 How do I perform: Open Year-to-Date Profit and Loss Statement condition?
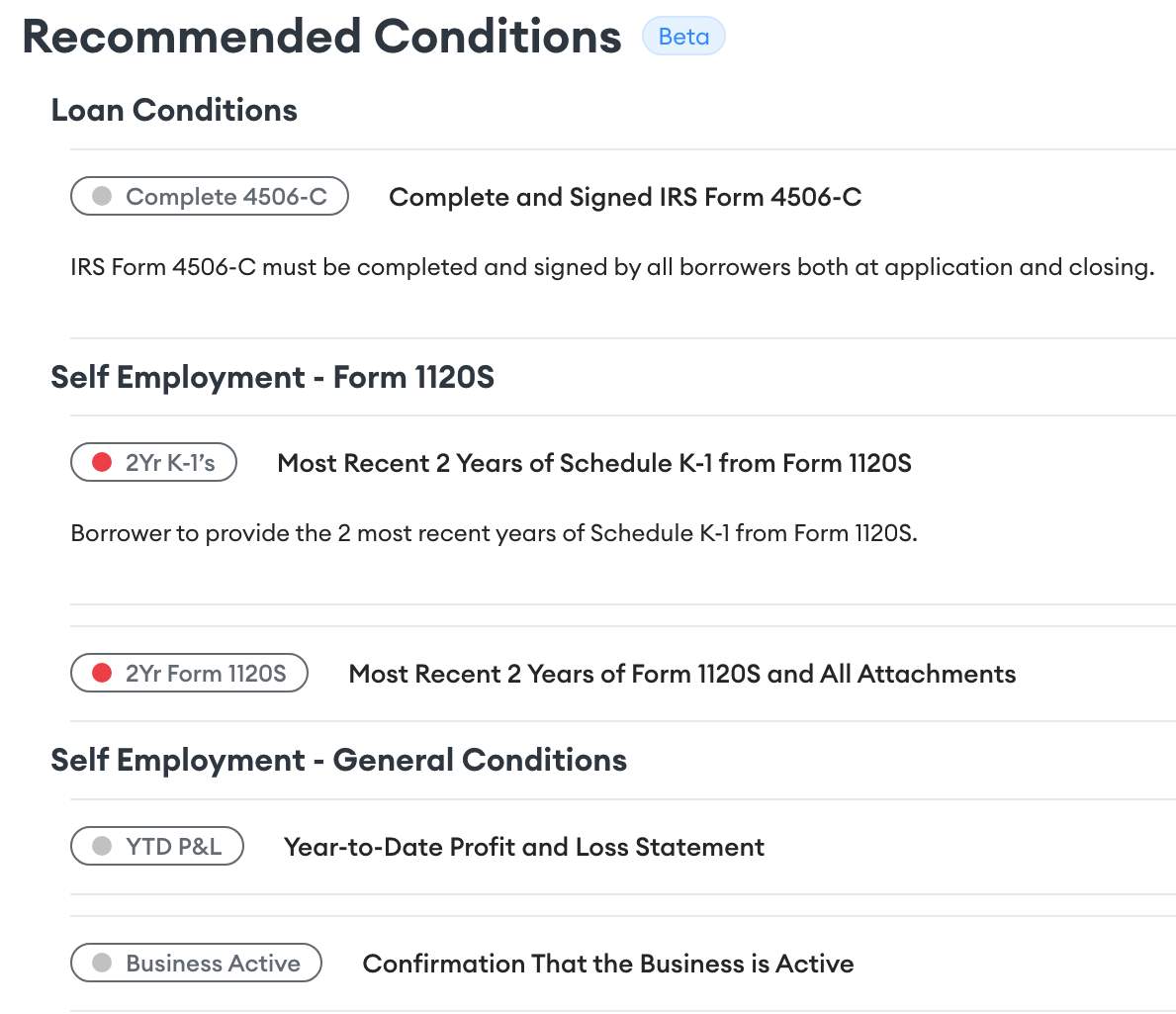(x=524, y=847)
